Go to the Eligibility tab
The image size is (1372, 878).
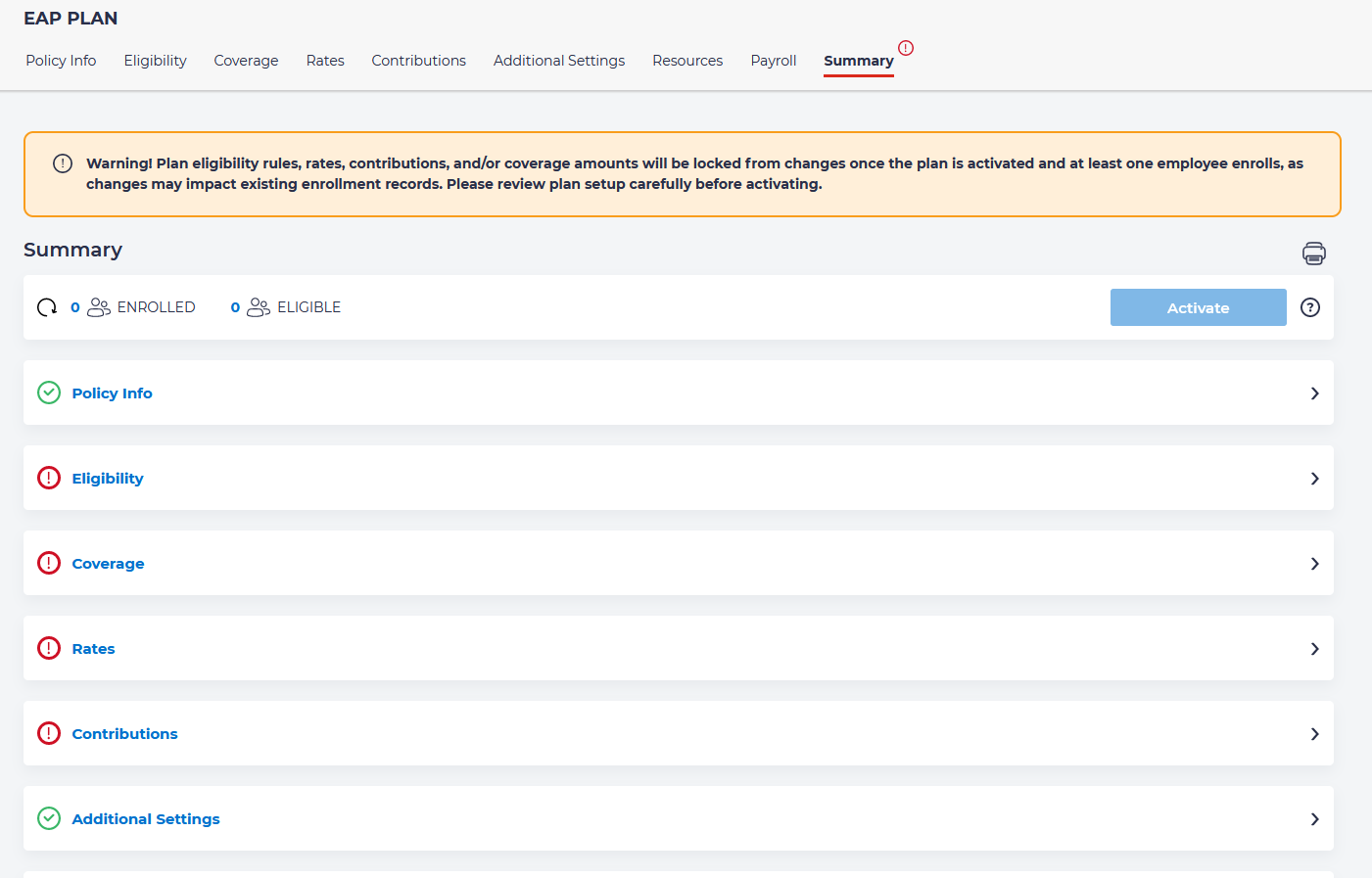[155, 61]
